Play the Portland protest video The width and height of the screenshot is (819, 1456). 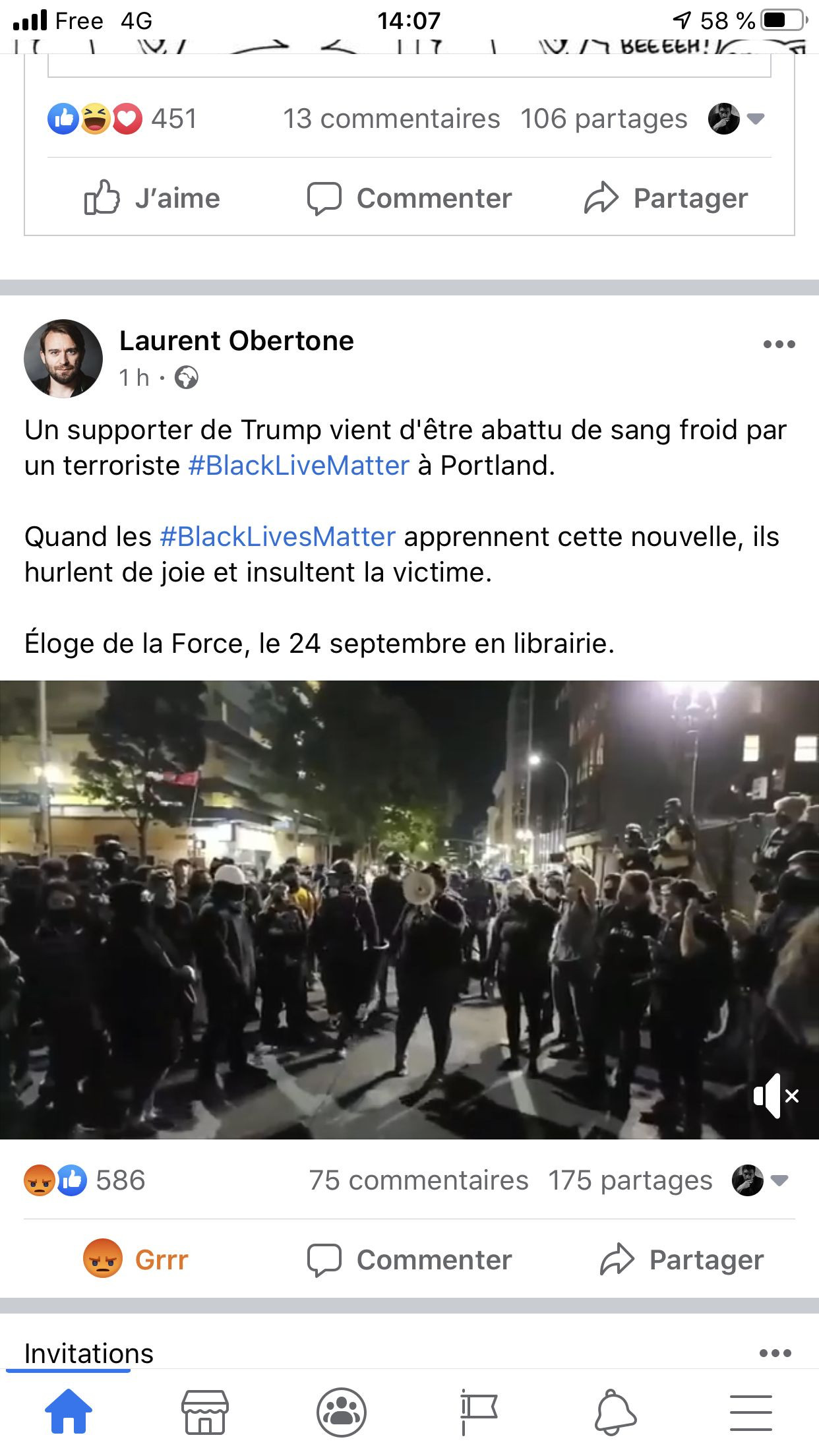[409, 909]
